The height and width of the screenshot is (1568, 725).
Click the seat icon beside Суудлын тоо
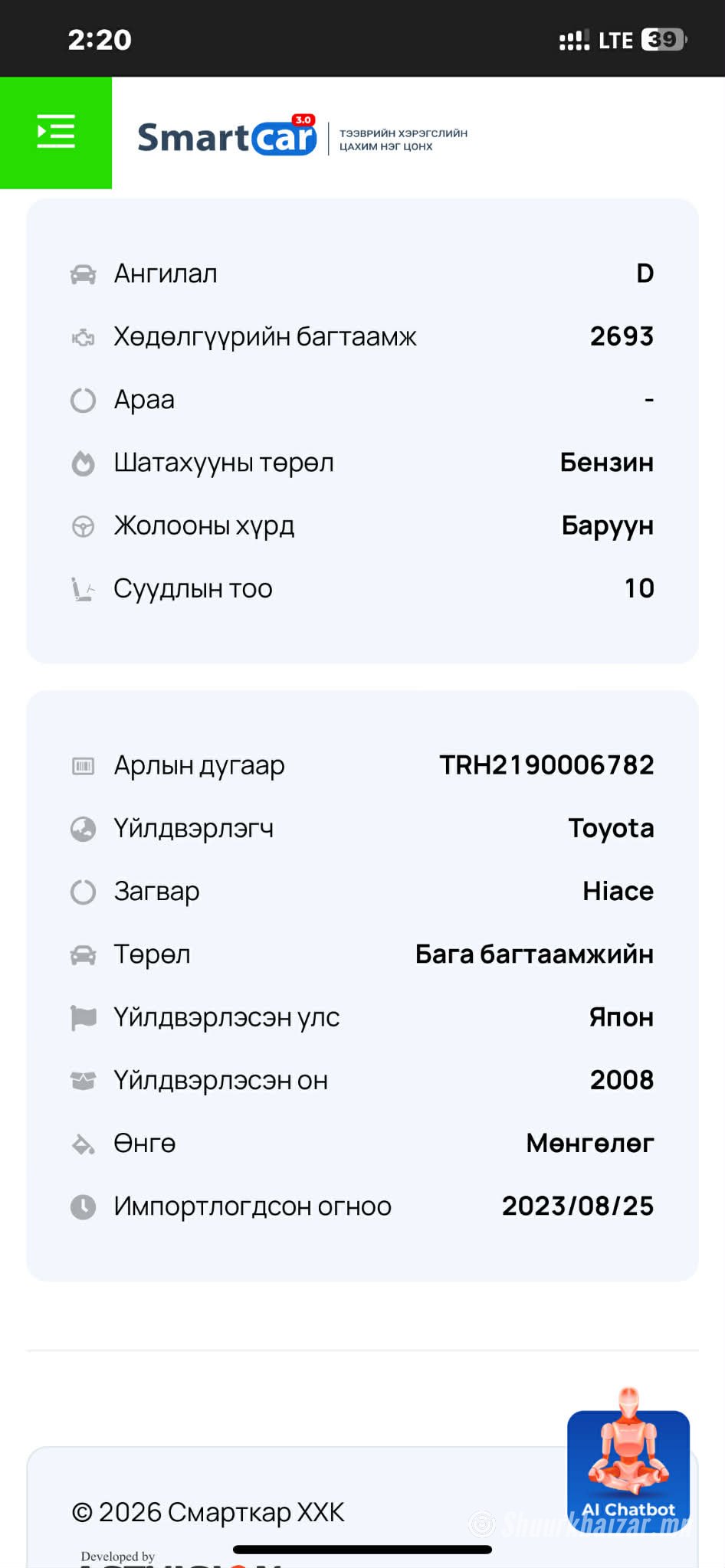(x=83, y=589)
